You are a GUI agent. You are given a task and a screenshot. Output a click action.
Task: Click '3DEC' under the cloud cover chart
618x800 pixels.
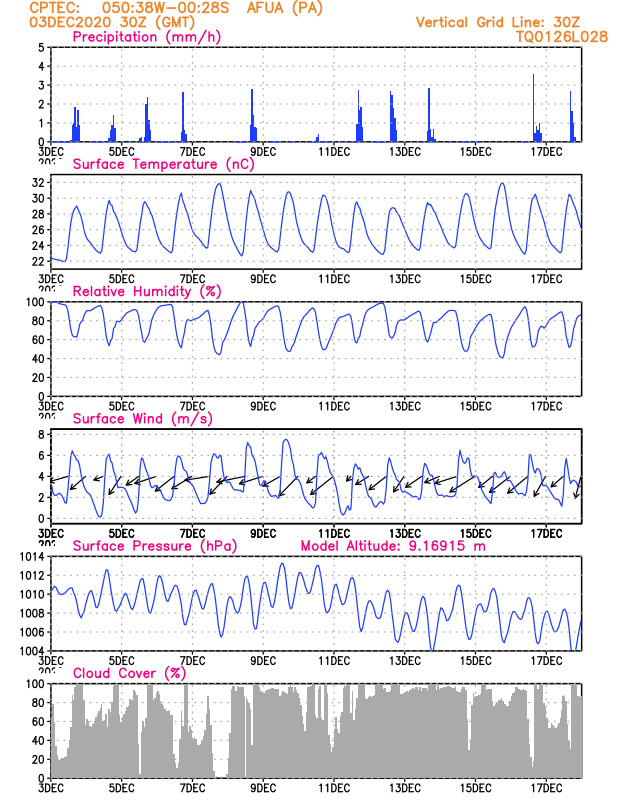(51, 788)
